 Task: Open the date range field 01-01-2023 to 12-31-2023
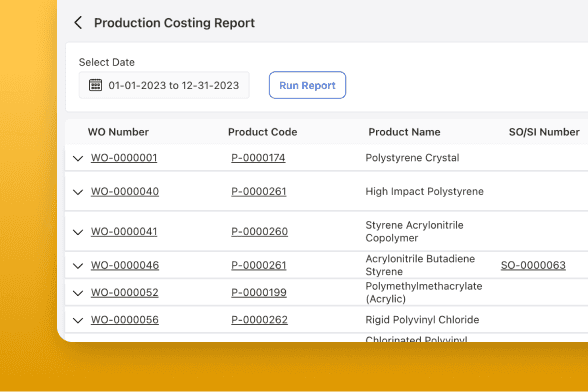[164, 85]
